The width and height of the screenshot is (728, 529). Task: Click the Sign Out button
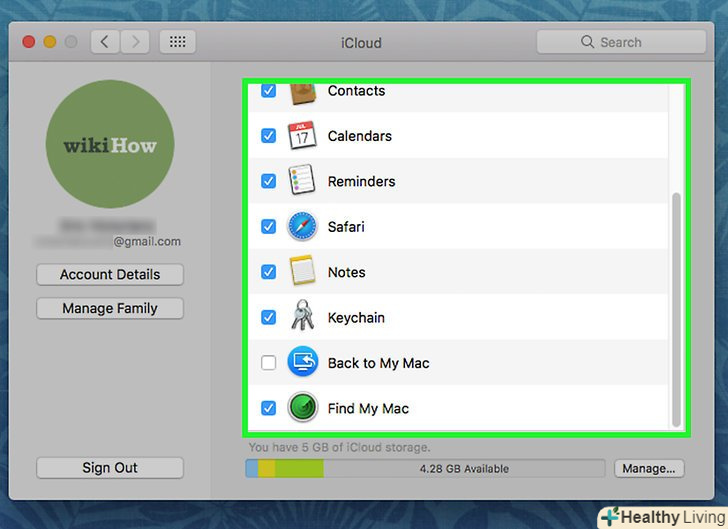click(x=110, y=468)
